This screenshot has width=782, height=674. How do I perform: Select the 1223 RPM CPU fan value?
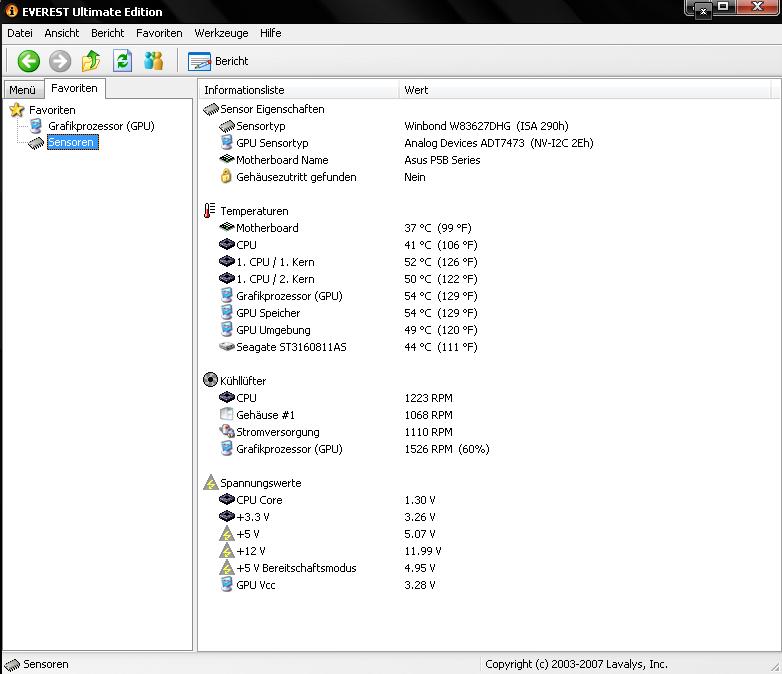[x=428, y=398]
